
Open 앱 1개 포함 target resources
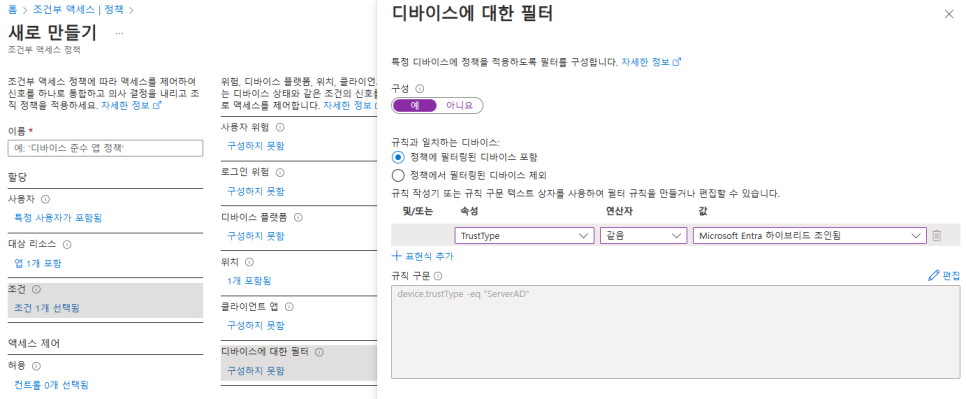(x=38, y=263)
